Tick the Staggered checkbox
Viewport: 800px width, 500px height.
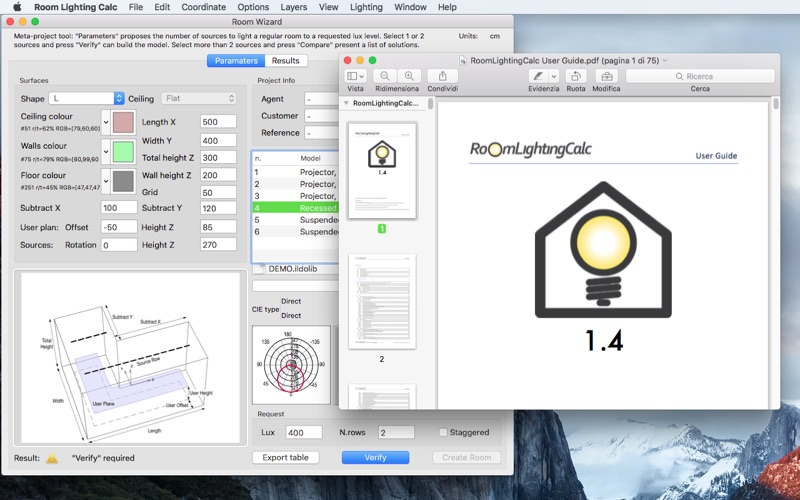[x=443, y=432]
